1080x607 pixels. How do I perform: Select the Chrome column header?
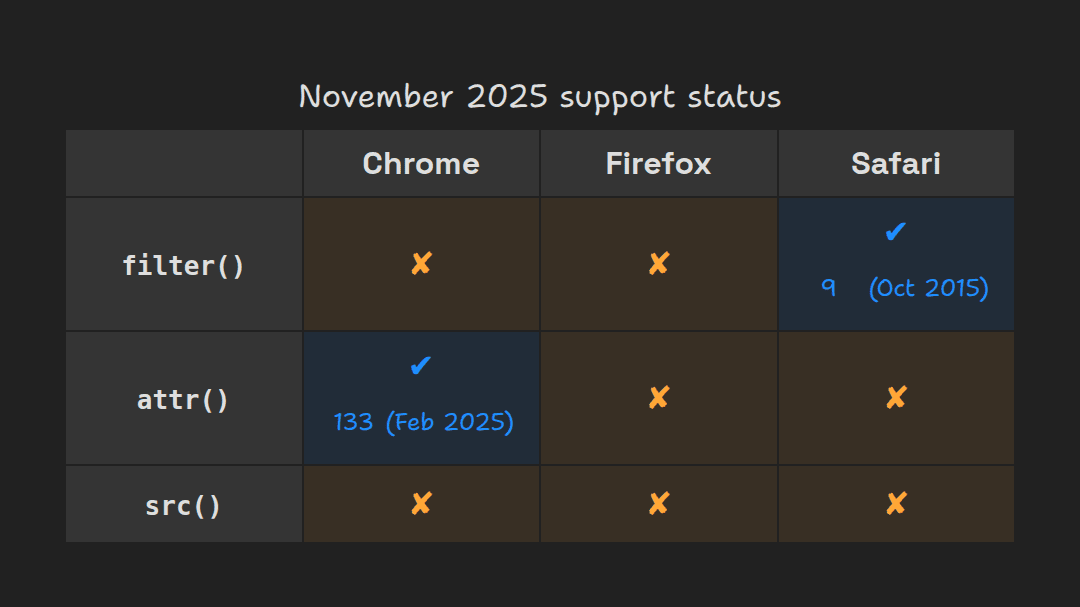pyautogui.click(x=421, y=164)
